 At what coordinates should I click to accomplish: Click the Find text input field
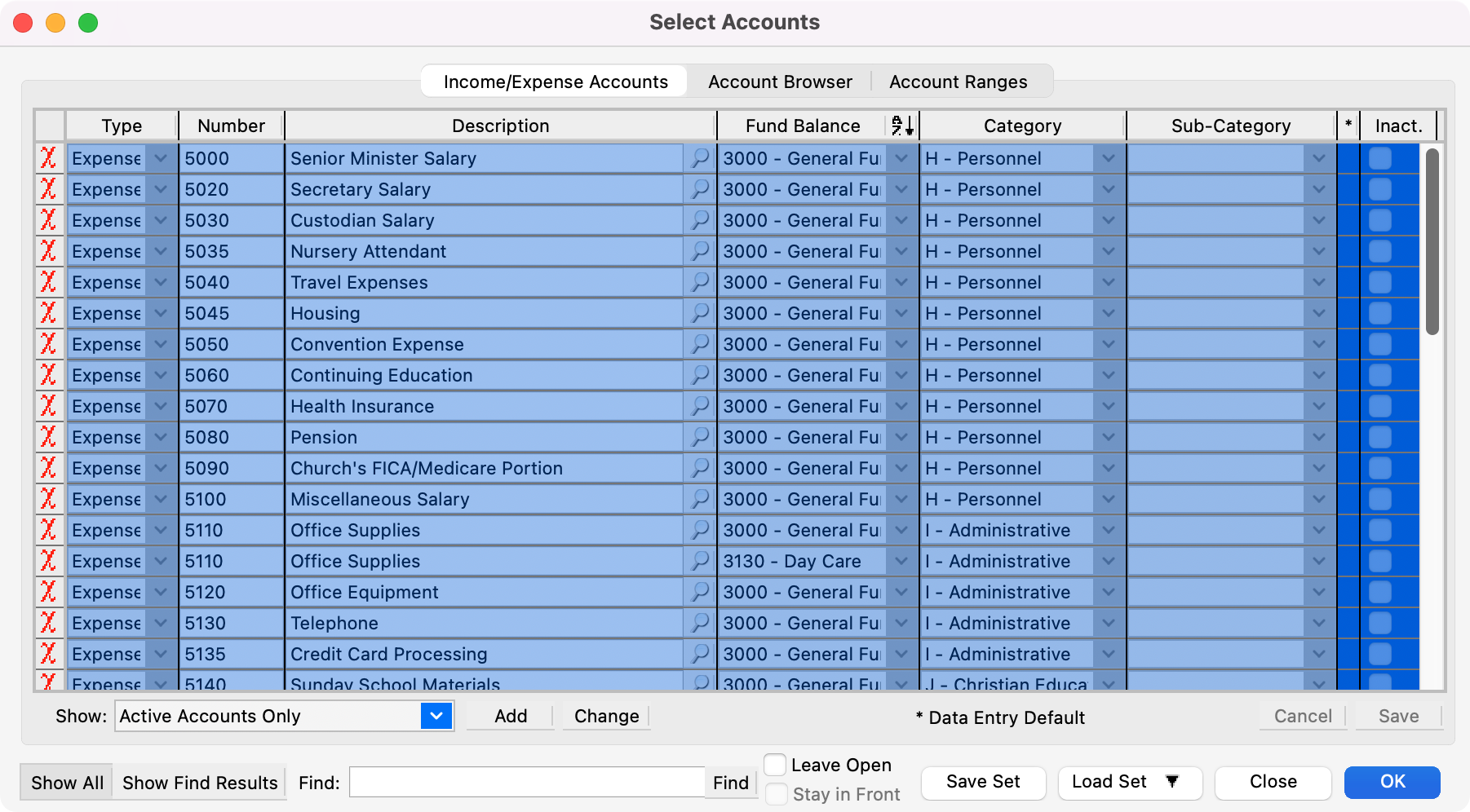tap(526, 783)
